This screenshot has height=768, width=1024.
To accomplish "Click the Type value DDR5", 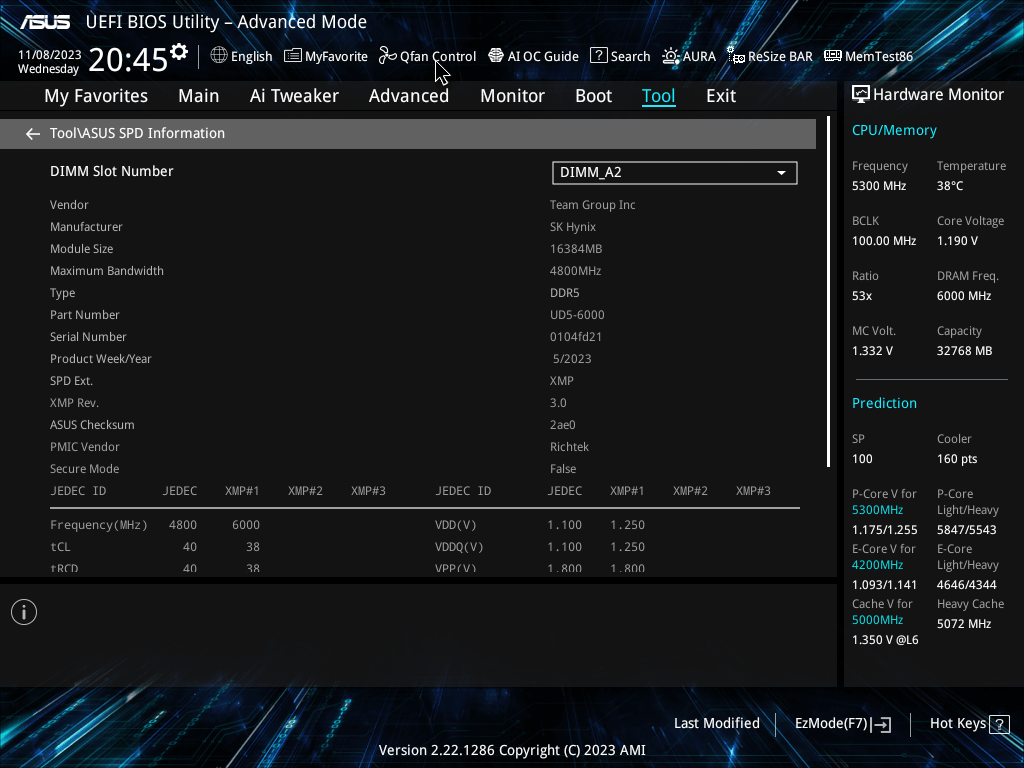I will pyautogui.click(x=564, y=293).
